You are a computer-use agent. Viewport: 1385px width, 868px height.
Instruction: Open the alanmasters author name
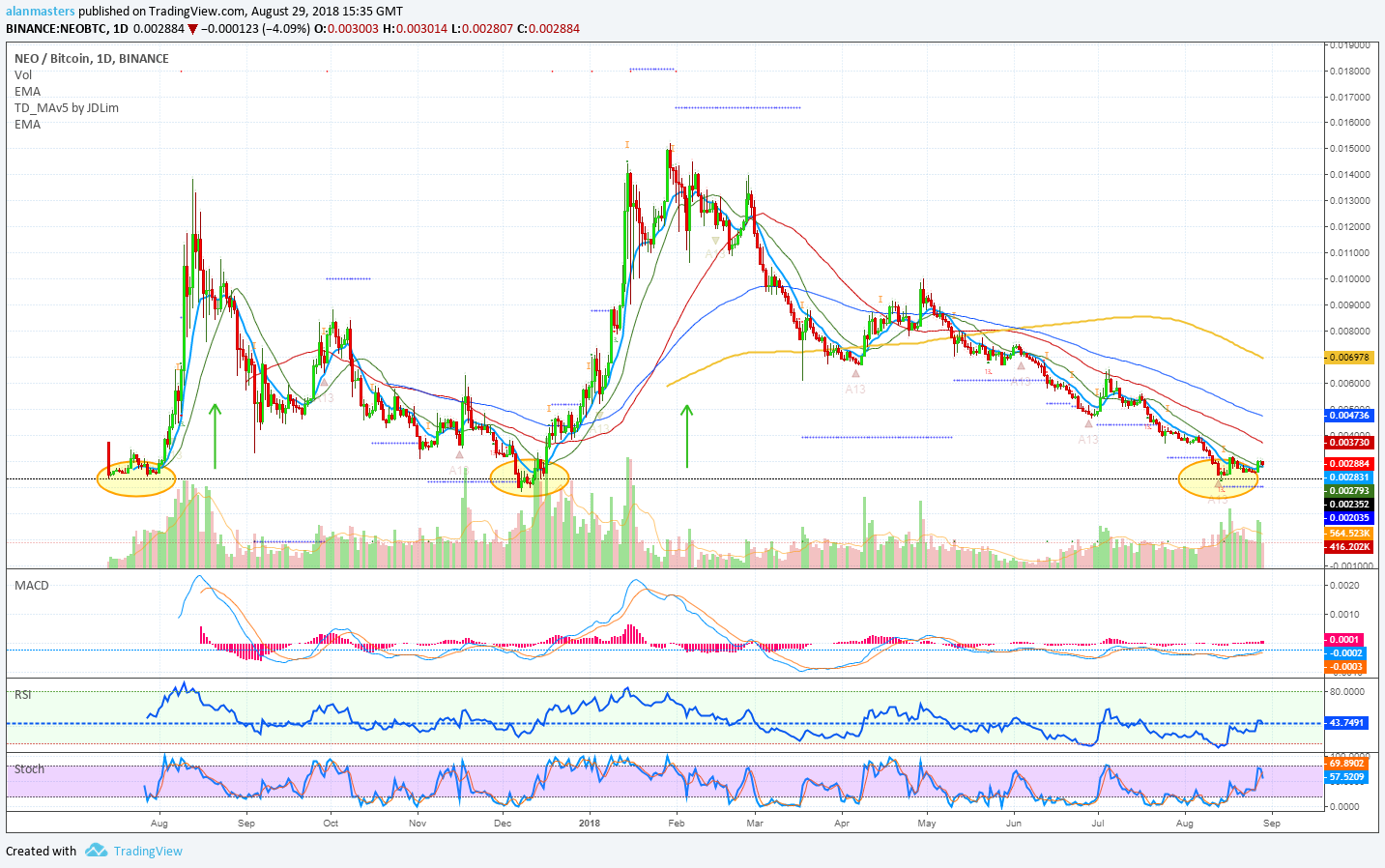point(41,12)
